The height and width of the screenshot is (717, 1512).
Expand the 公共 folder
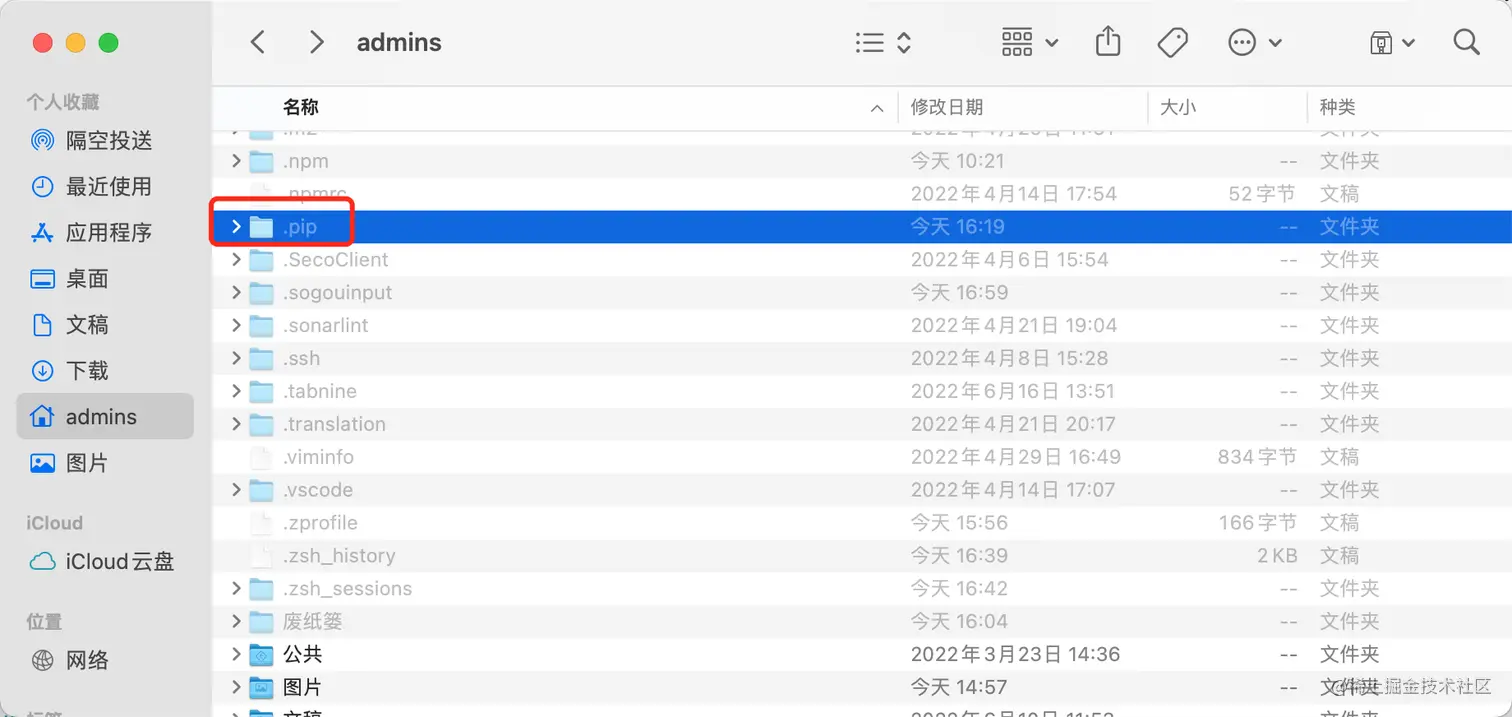pos(236,655)
